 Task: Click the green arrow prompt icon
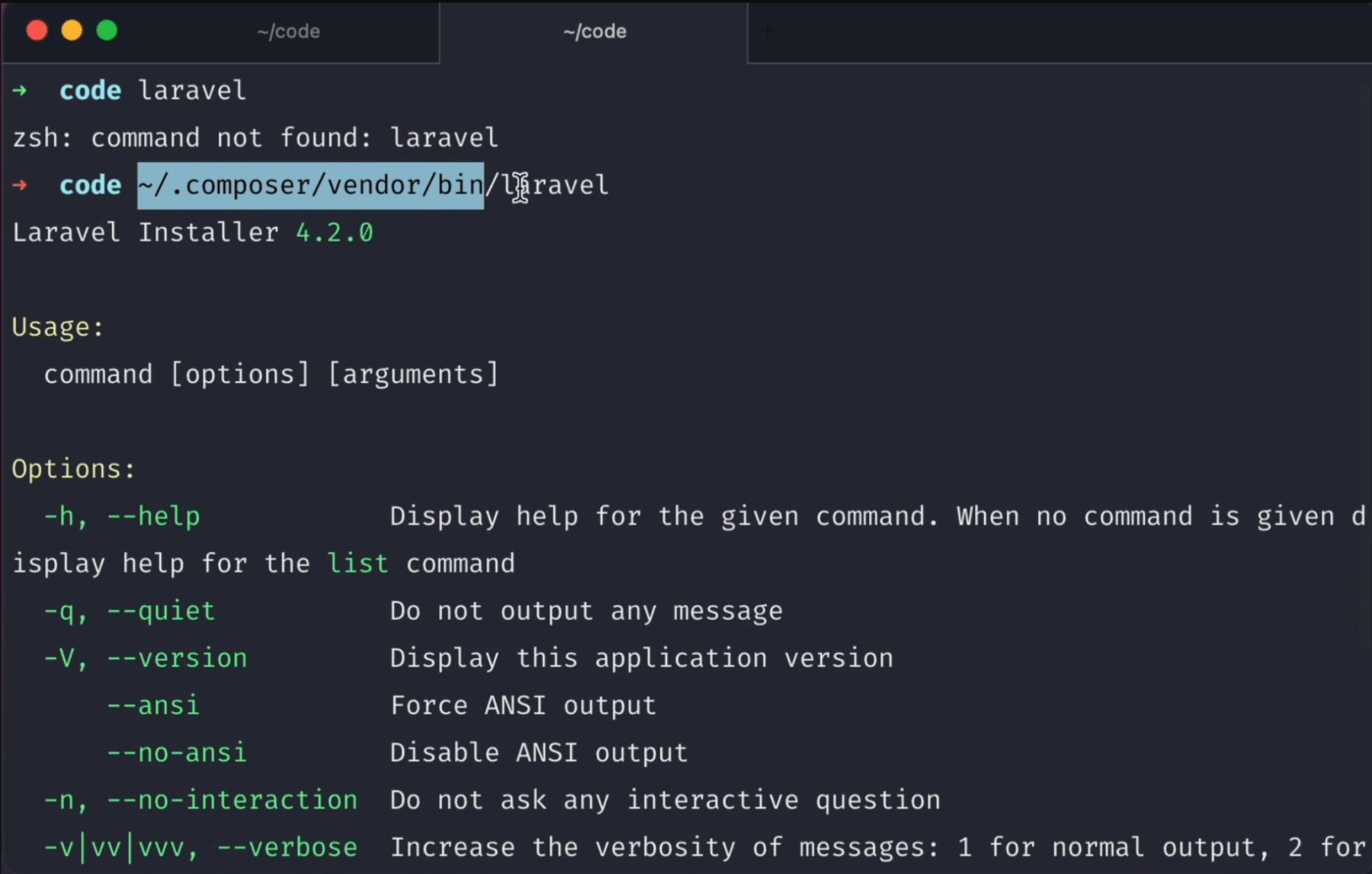[21, 89]
